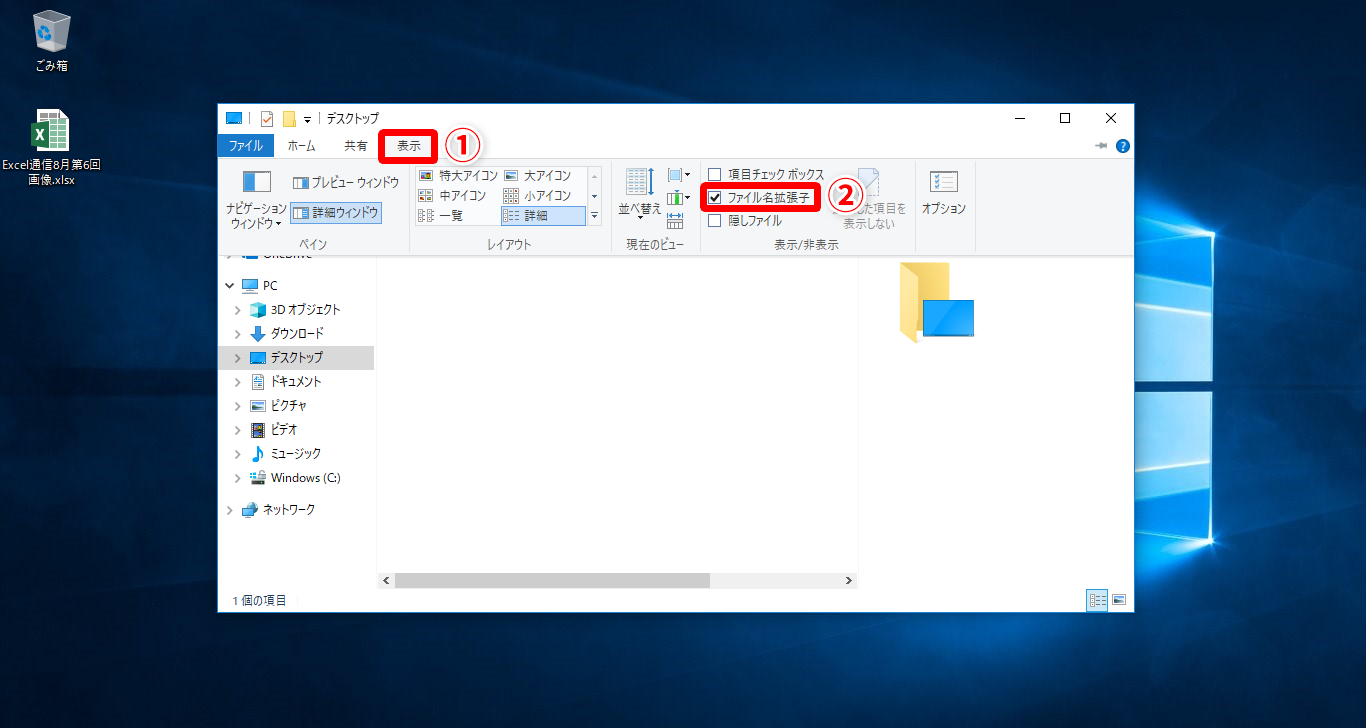Choose 中アイコン layout

(x=452, y=196)
